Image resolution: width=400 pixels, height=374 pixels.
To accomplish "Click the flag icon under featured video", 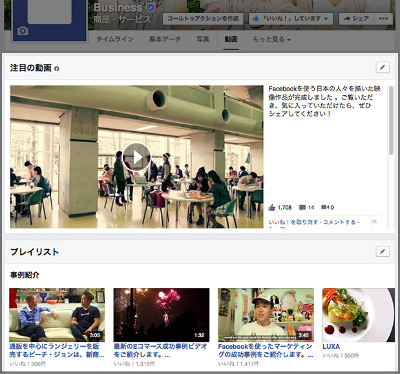I will pyautogui.click(x=374, y=222).
